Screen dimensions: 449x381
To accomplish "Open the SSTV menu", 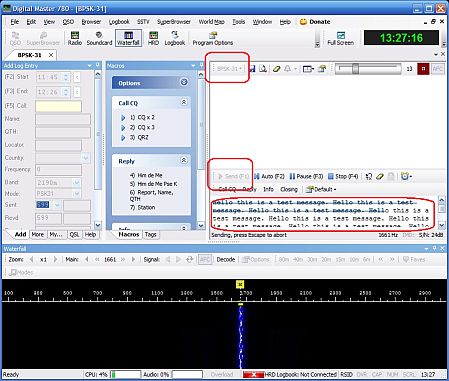I will pyautogui.click(x=143, y=22).
